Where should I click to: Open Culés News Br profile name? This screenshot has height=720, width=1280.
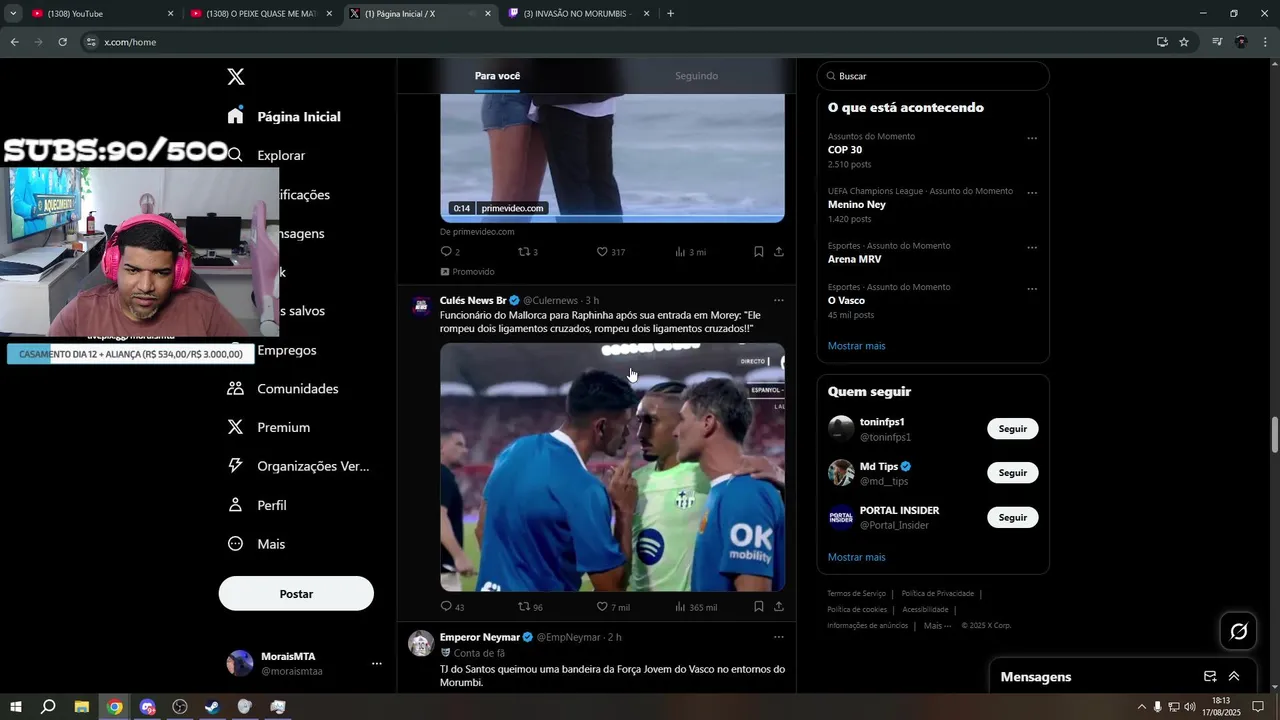pos(473,300)
